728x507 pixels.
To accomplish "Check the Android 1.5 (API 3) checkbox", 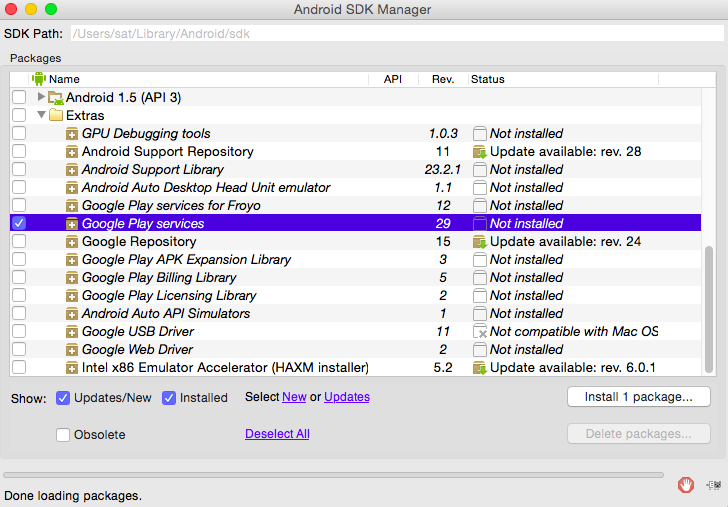I will (x=19, y=97).
